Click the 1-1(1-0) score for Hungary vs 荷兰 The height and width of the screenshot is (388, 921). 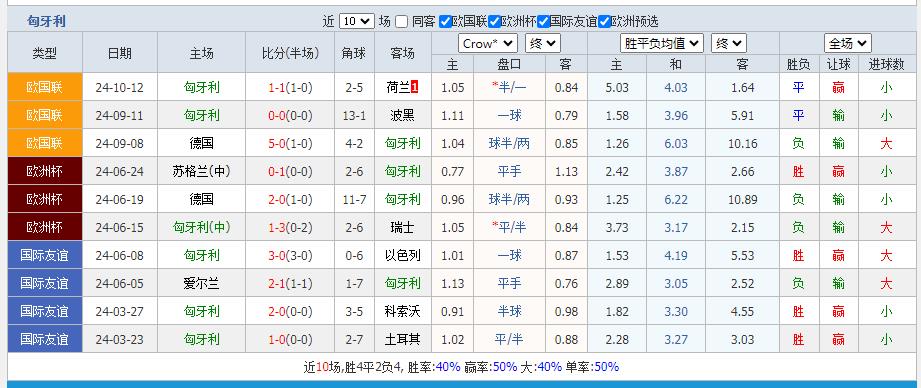290,88
